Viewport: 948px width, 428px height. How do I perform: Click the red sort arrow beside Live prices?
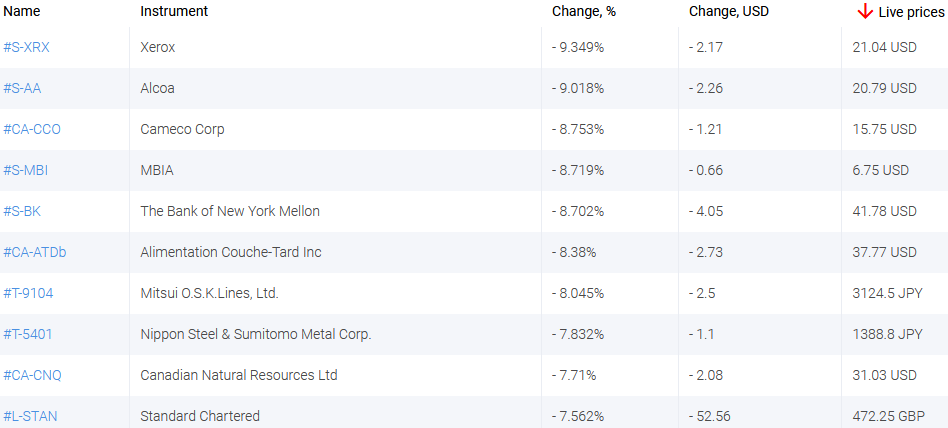(x=865, y=11)
